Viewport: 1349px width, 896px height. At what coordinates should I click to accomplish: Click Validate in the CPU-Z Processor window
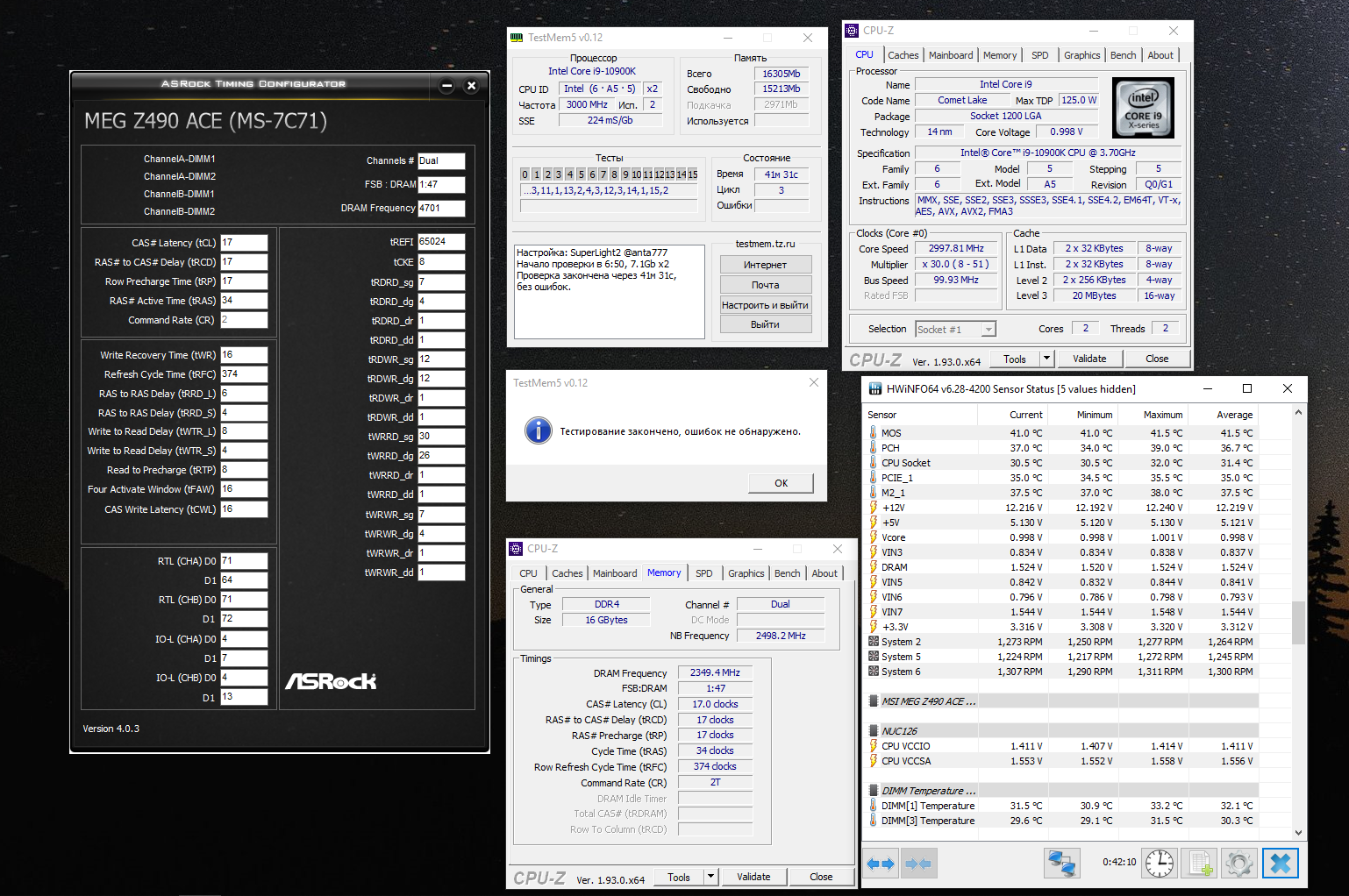1089,359
